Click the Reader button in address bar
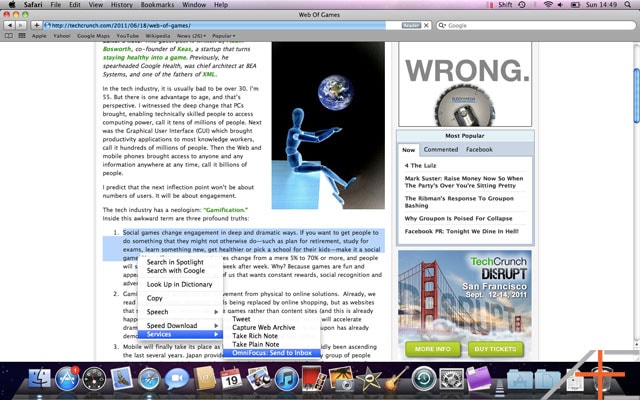 coord(411,25)
